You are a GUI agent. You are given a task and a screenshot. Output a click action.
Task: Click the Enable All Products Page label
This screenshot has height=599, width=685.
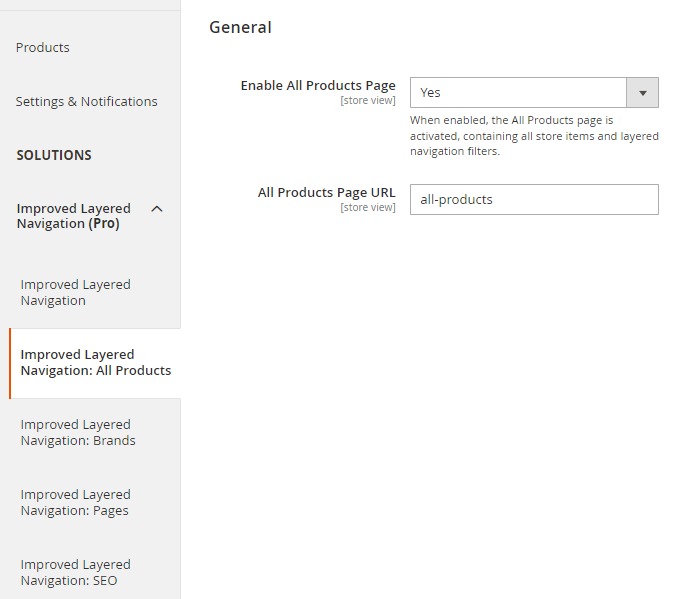pos(318,85)
